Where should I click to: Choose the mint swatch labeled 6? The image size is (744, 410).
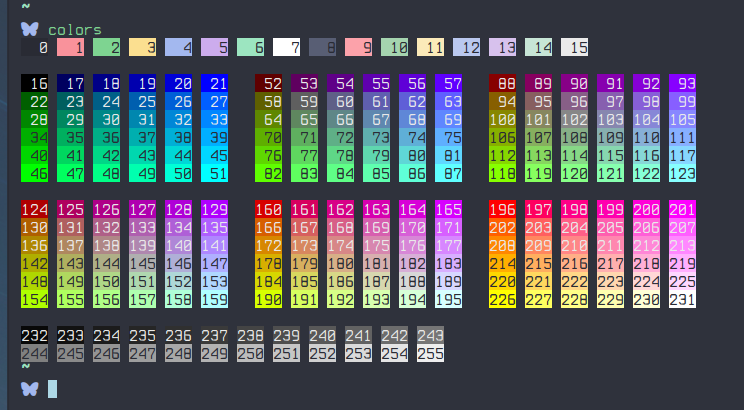pos(251,47)
